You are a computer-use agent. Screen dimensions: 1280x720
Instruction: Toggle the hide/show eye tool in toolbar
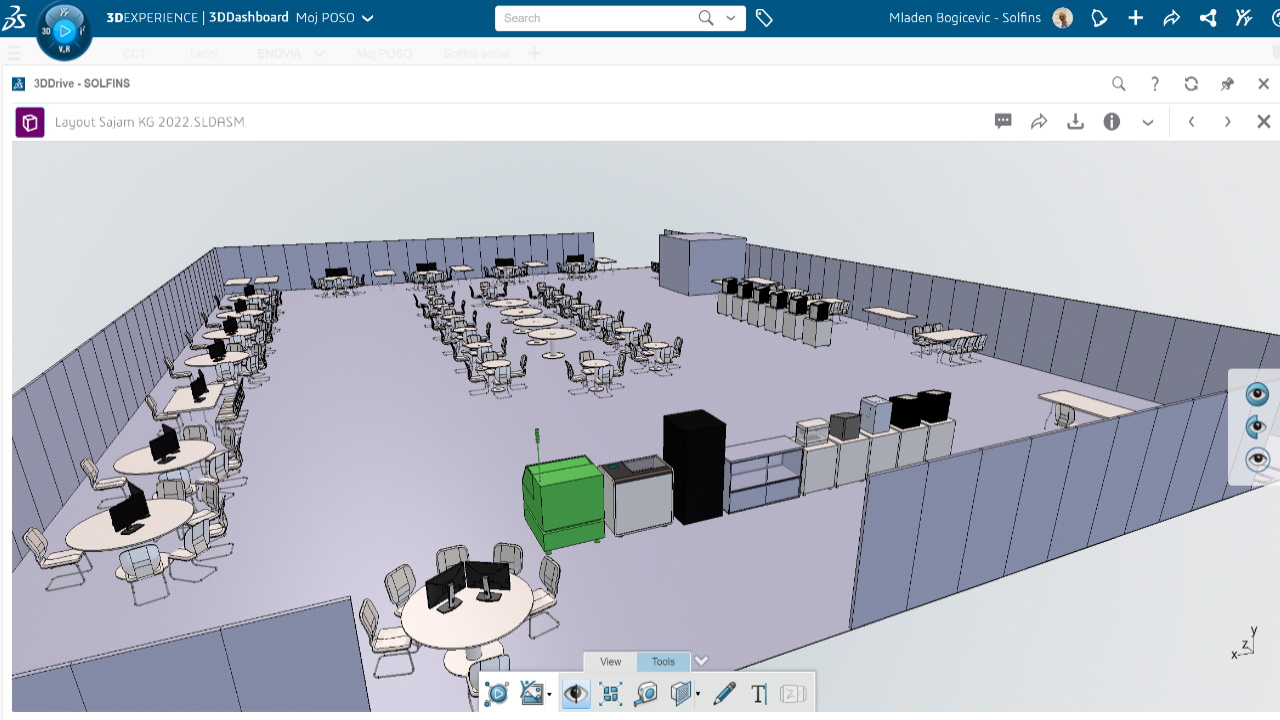[575, 693]
